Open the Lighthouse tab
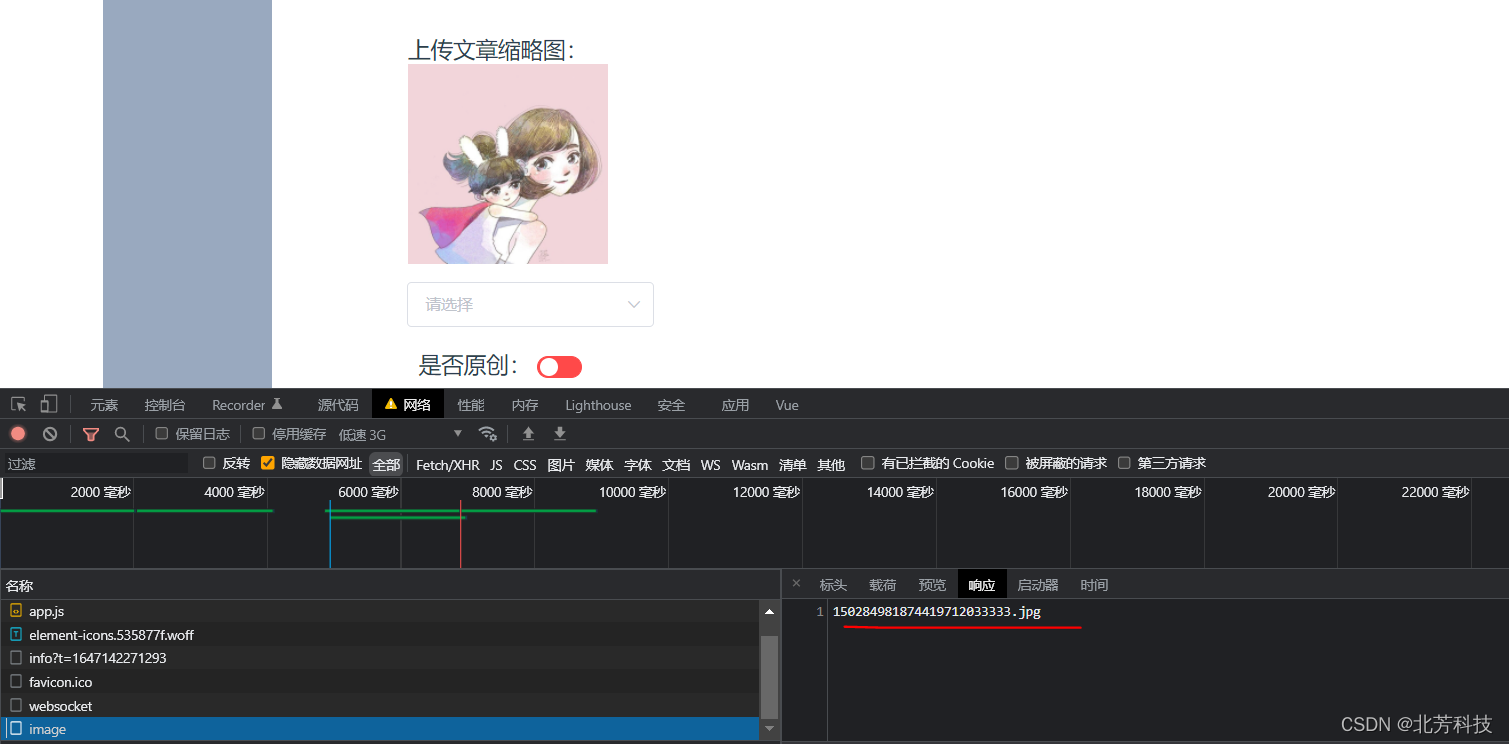 [598, 405]
